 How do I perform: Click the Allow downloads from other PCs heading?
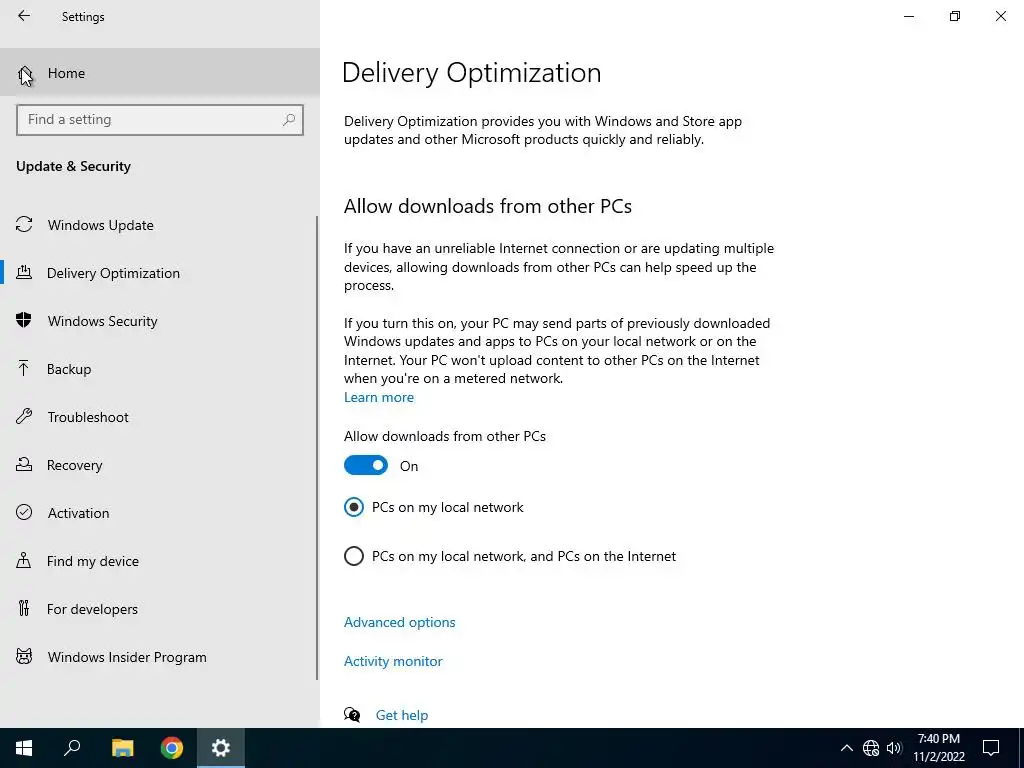[x=488, y=206]
